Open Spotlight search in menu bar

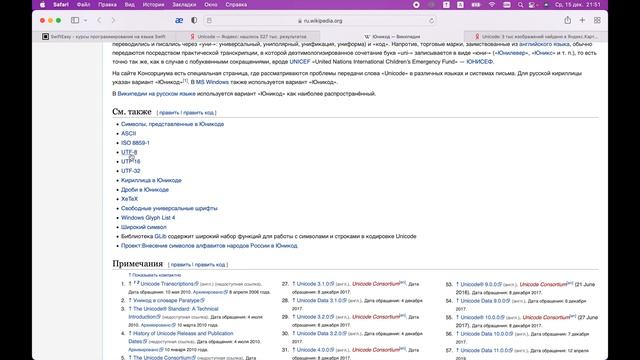520,5
